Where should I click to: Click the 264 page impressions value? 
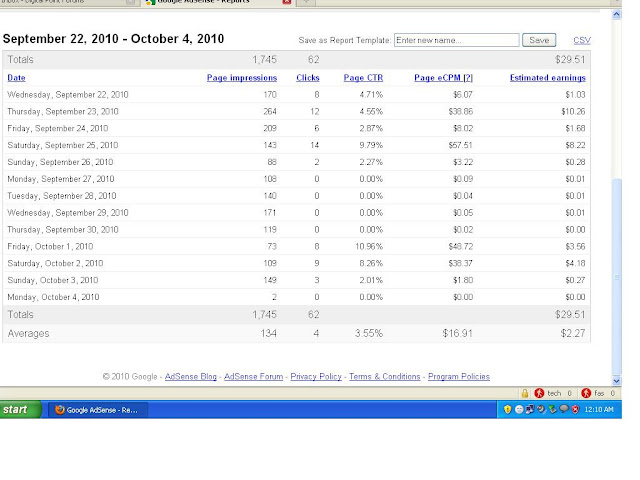(x=270, y=111)
